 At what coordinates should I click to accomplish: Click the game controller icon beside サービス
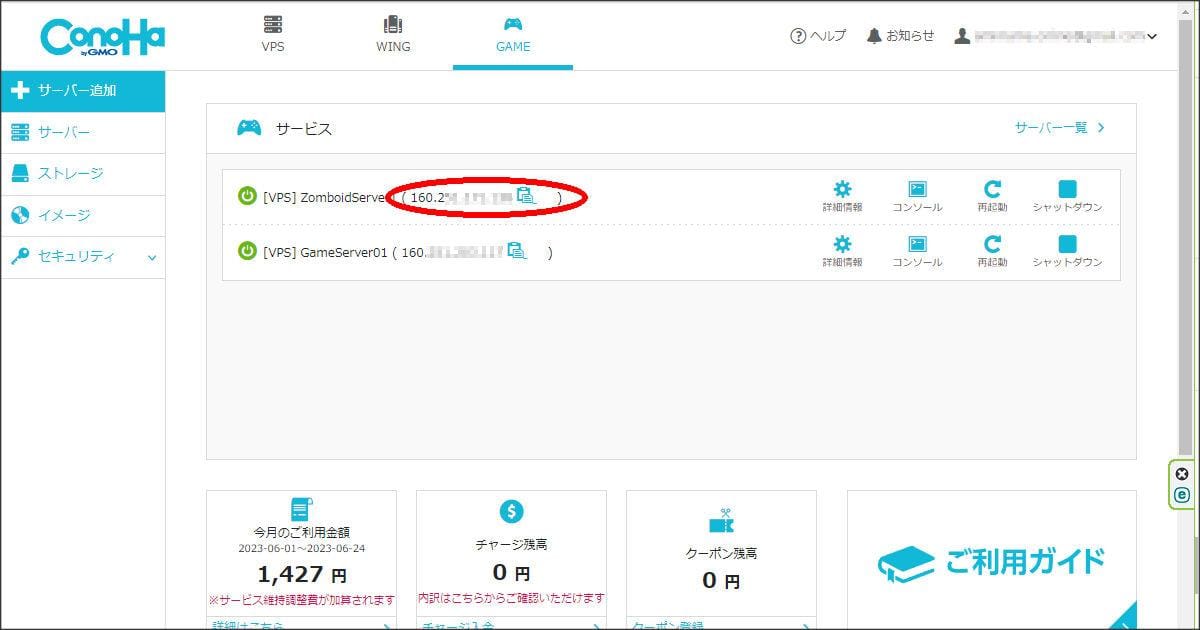pyautogui.click(x=249, y=128)
